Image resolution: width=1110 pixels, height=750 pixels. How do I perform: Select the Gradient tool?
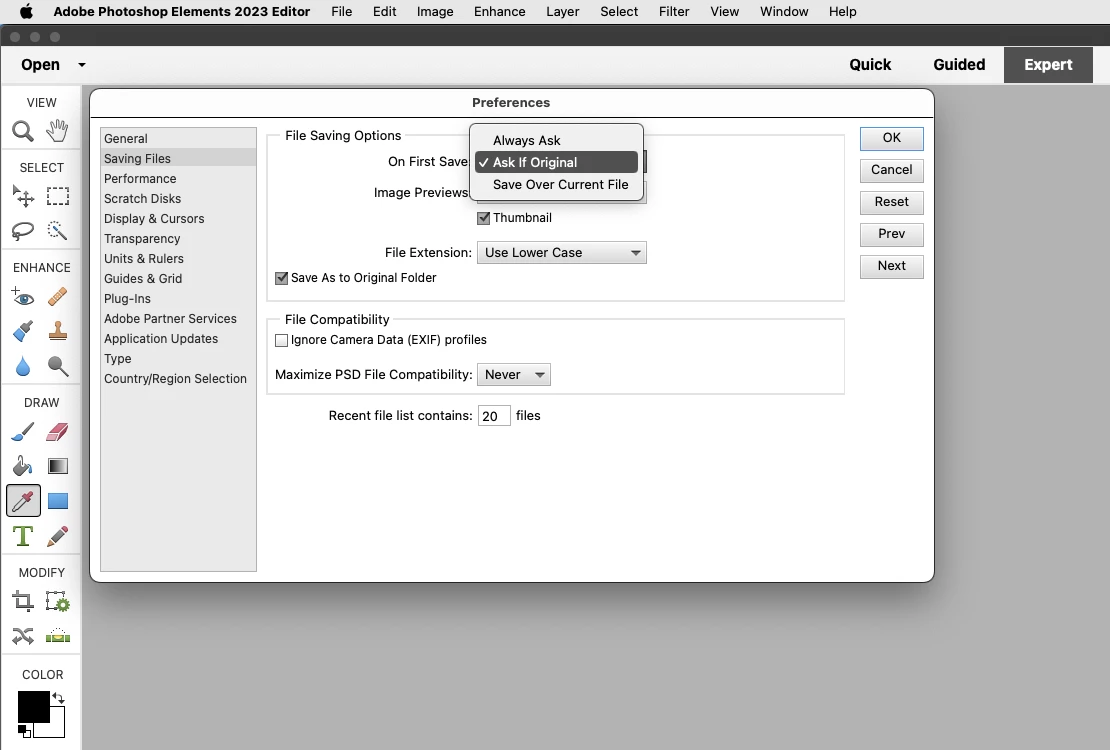[57, 466]
